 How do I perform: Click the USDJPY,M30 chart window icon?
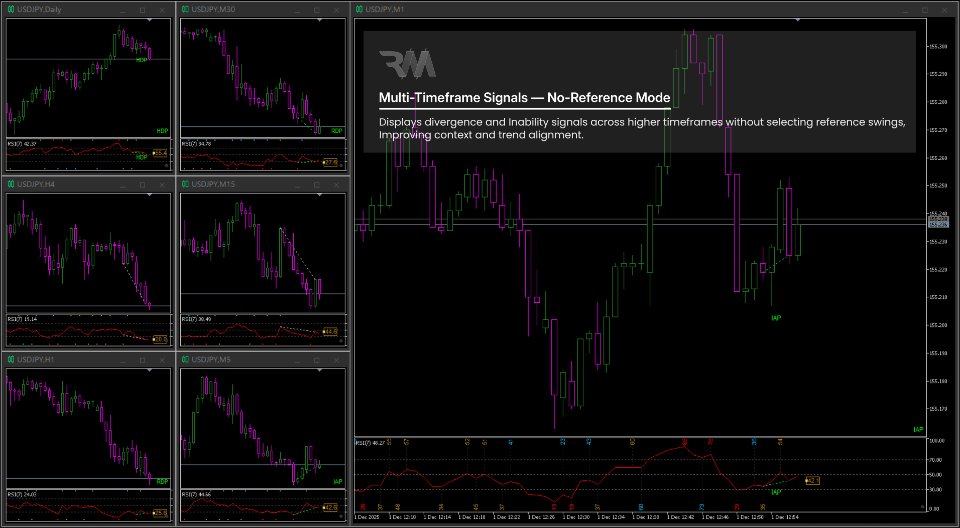coord(186,10)
